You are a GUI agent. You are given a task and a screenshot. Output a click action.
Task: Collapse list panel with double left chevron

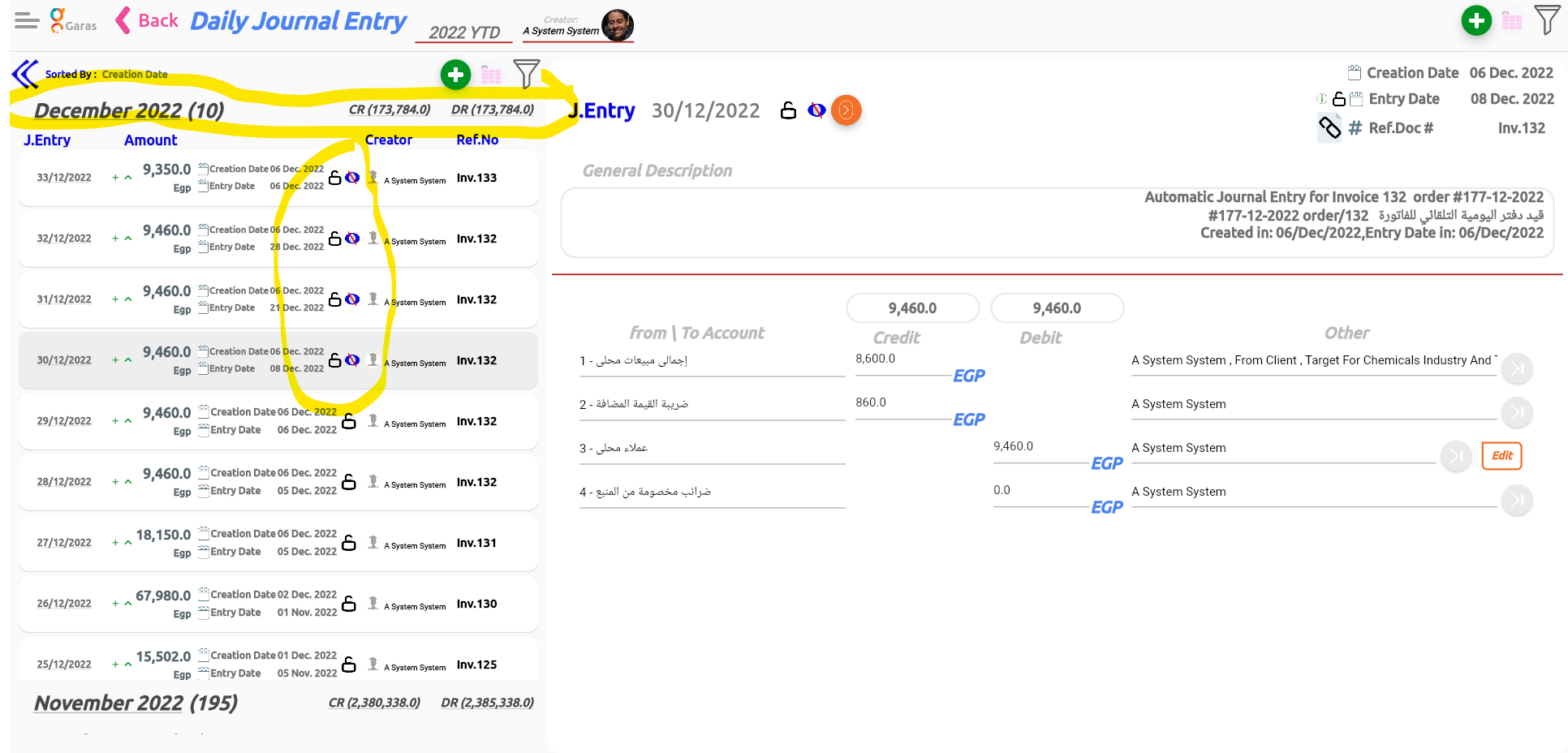tap(25, 74)
